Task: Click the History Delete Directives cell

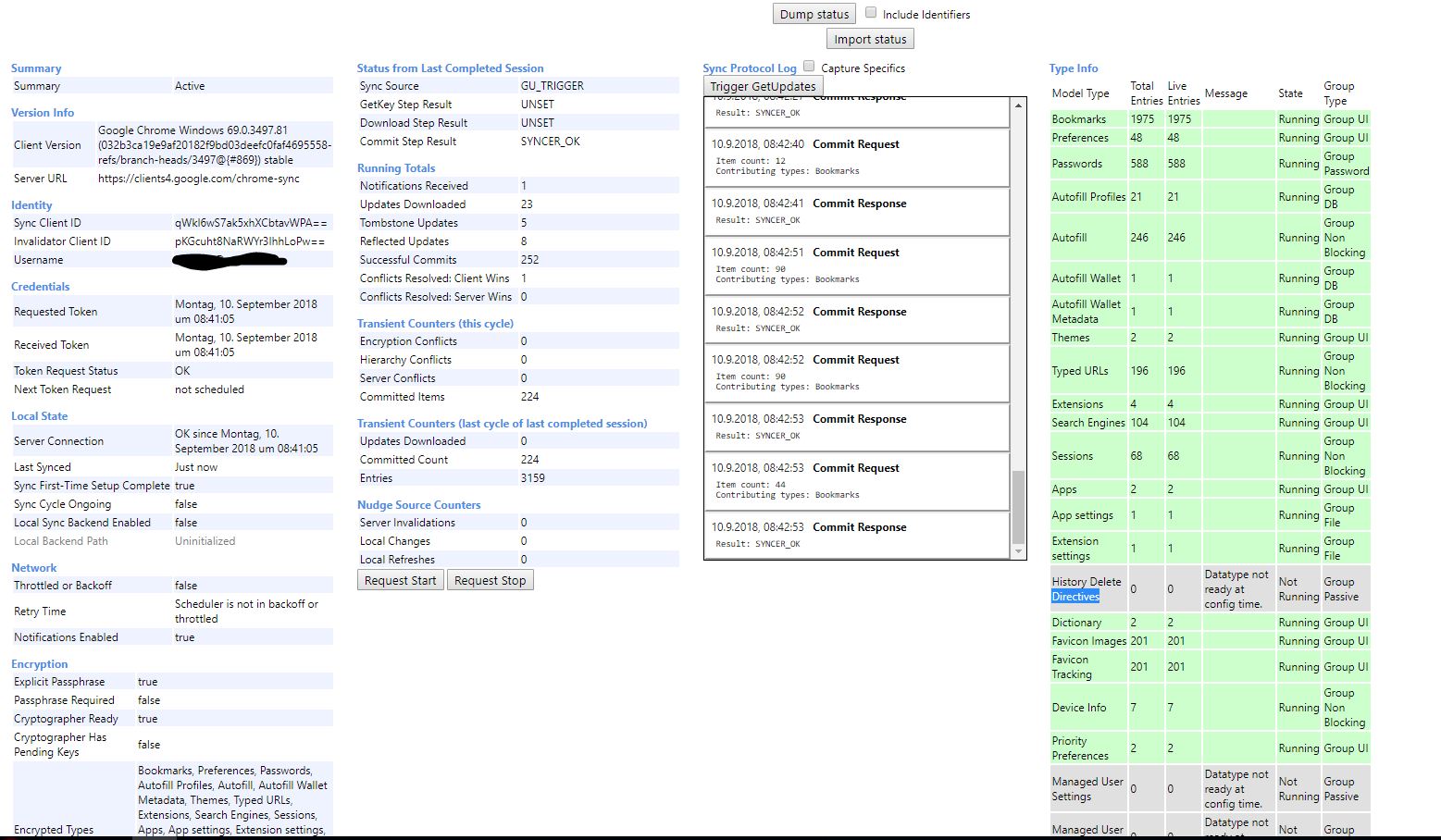Action: [1087, 589]
